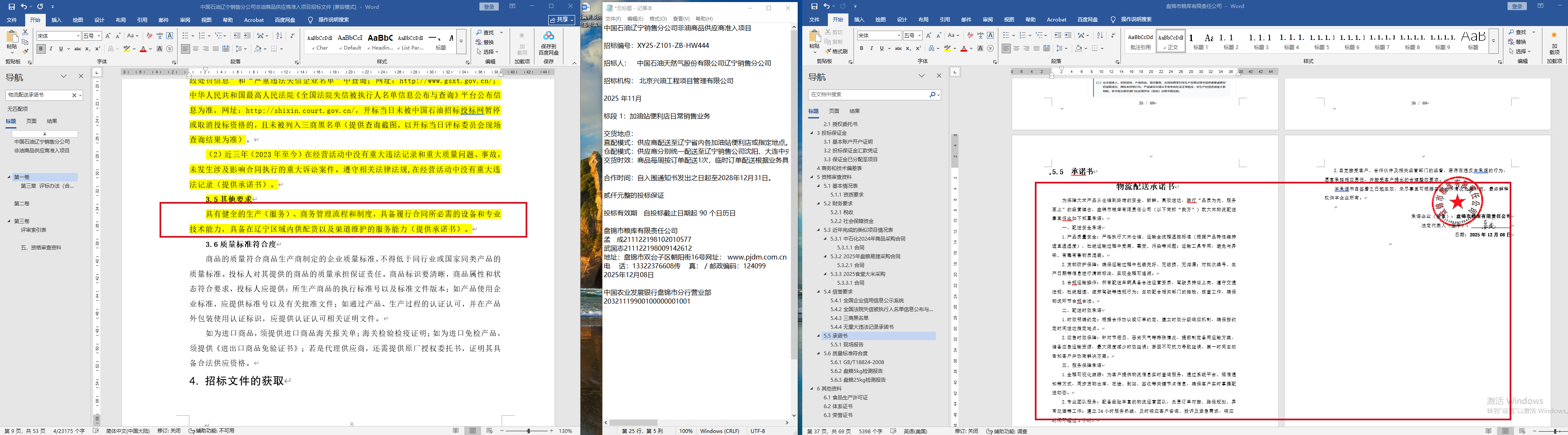The height and width of the screenshot is (435, 1568).
Task: Go to 6.1 食品生产许可证 in navigation pane
Action: tap(846, 398)
